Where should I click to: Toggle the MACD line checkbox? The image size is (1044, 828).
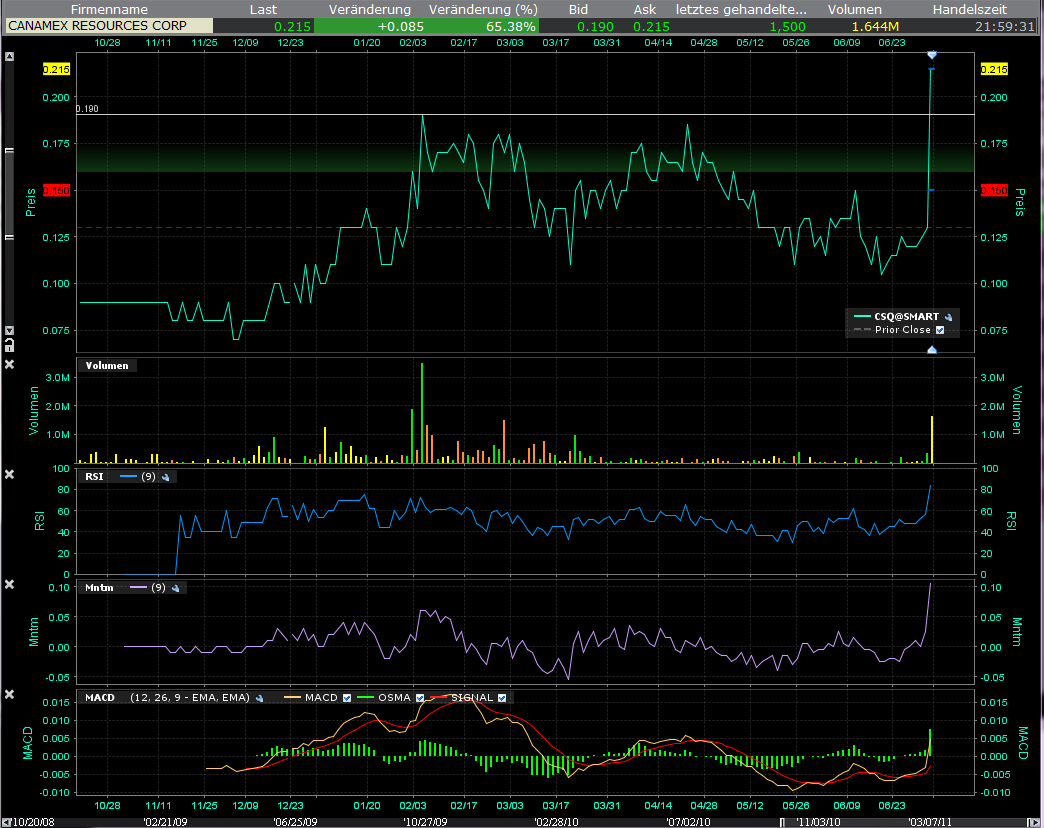pyautogui.click(x=347, y=698)
